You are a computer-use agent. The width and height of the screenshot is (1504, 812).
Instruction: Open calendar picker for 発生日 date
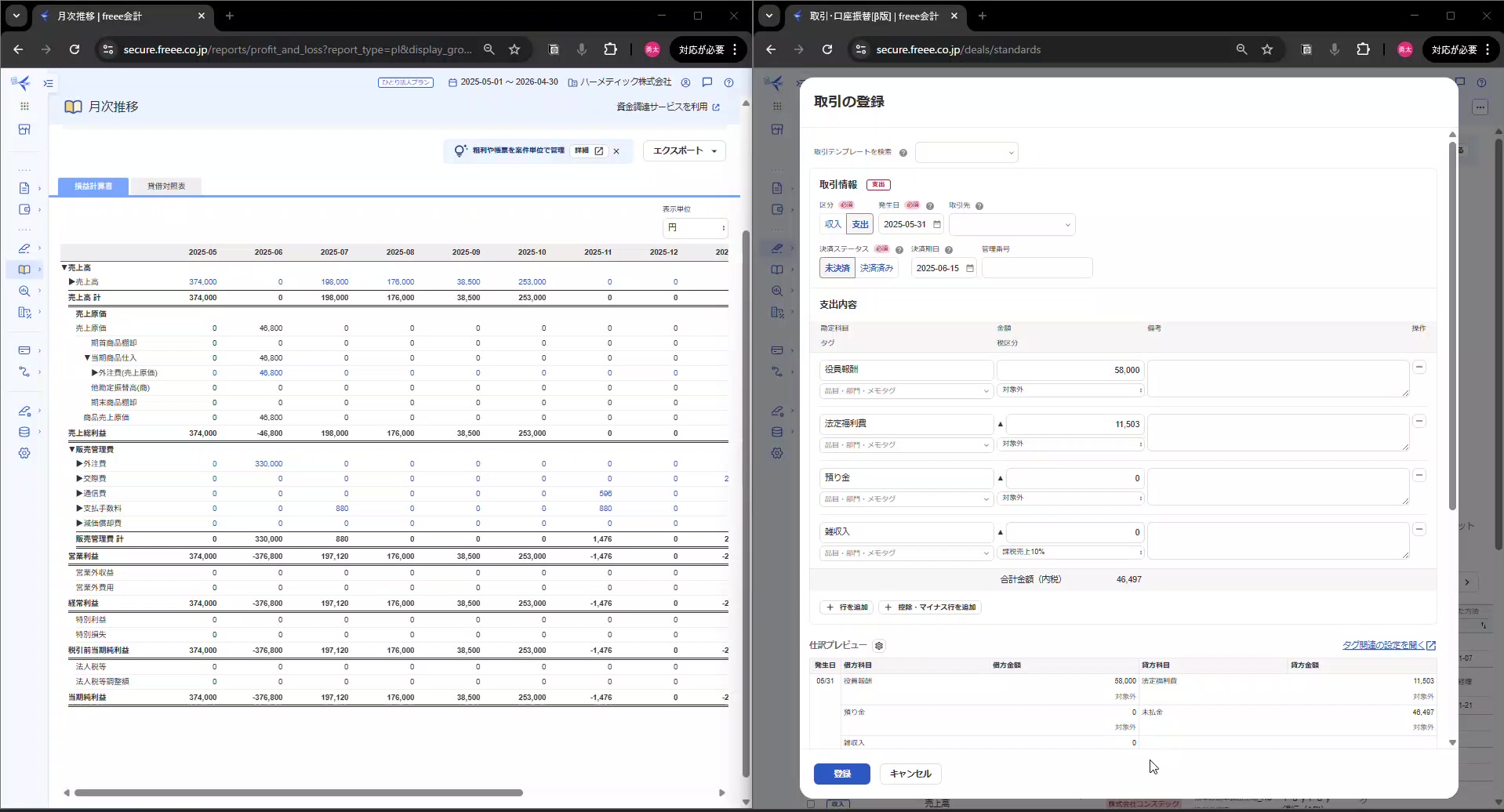click(x=937, y=225)
